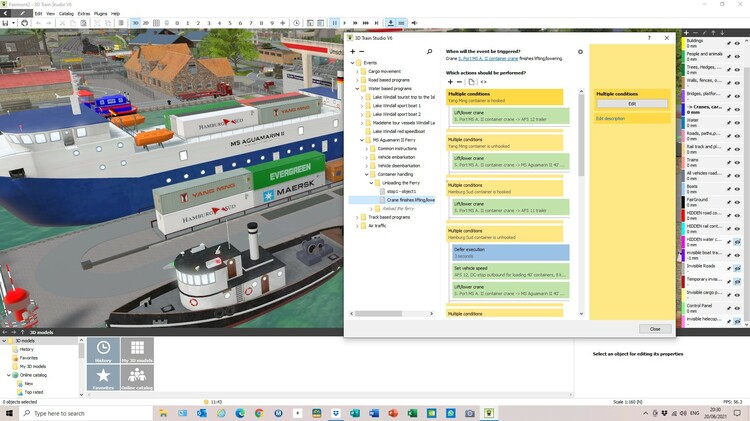
Task: Click the magenta swatch of HIDDEN water layer
Action: 684,242
